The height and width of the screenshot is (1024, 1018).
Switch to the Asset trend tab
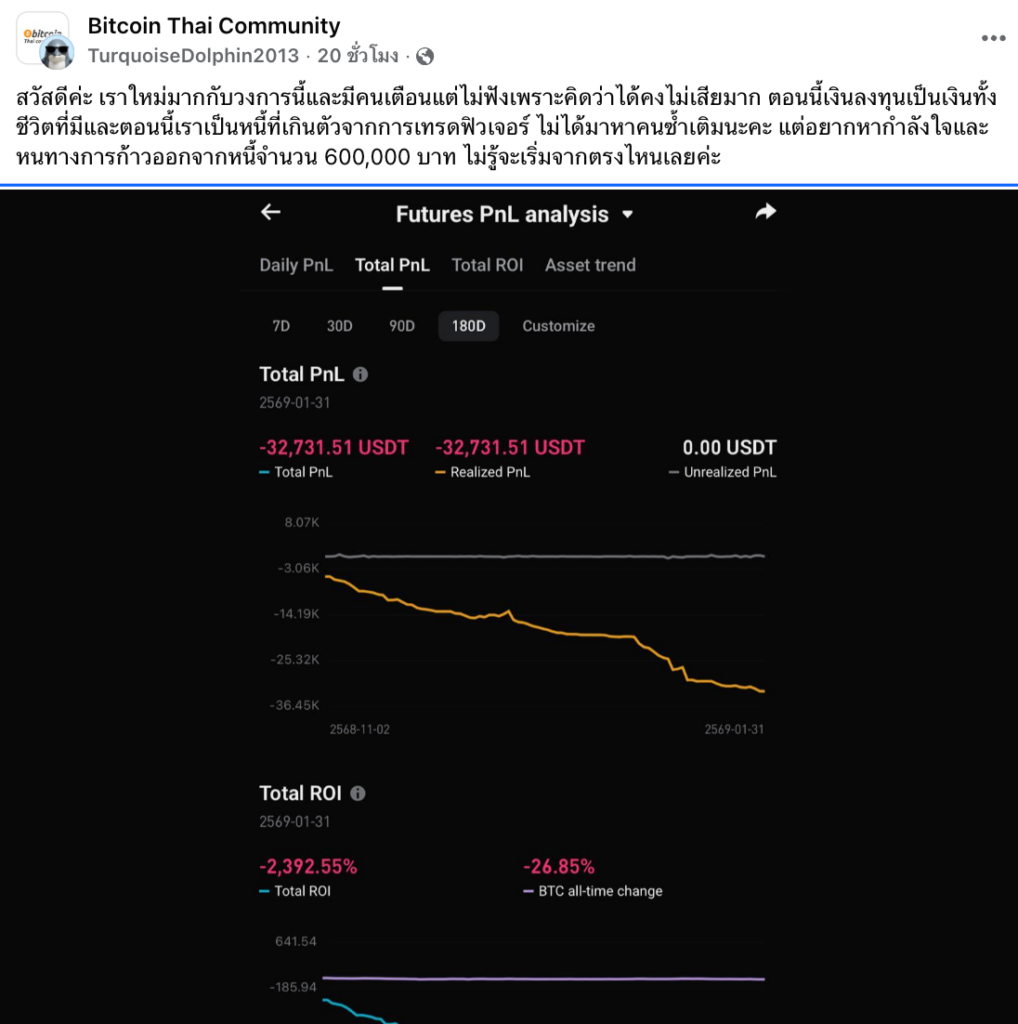[590, 265]
